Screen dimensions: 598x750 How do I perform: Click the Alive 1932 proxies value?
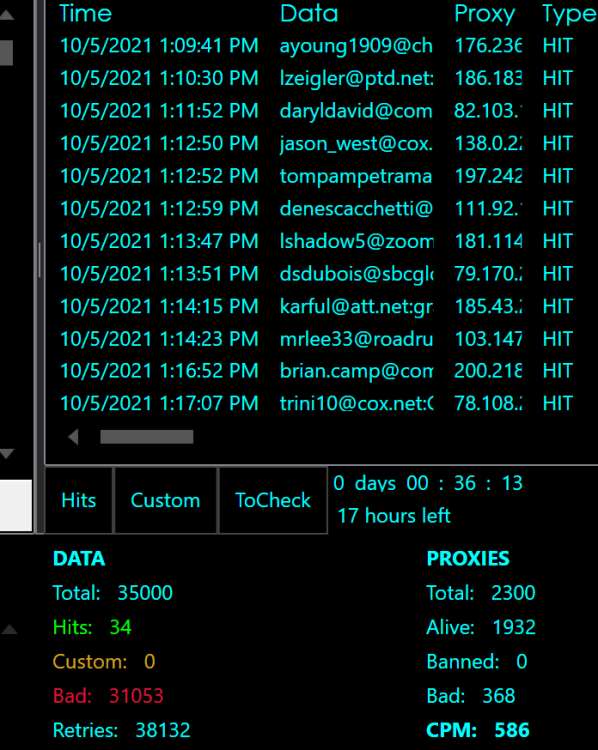[514, 627]
